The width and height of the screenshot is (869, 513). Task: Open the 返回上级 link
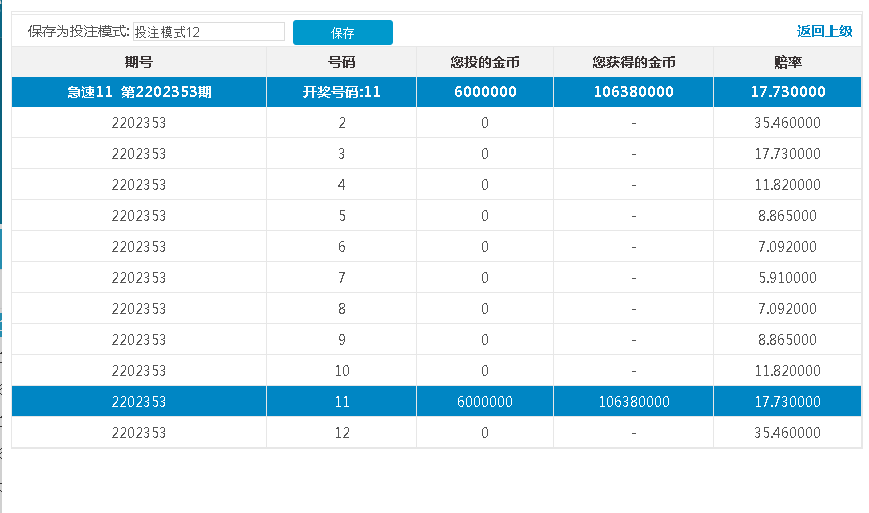point(824,31)
